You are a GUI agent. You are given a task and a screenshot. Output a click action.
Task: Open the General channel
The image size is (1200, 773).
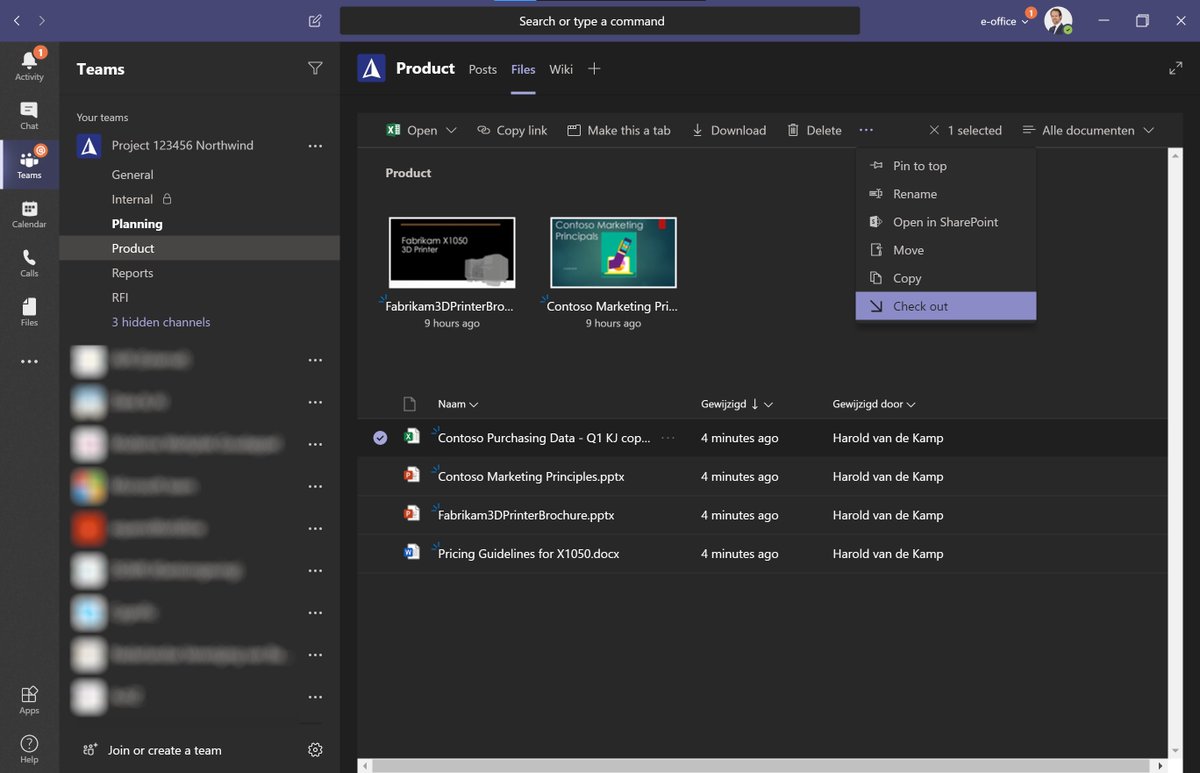tap(133, 174)
